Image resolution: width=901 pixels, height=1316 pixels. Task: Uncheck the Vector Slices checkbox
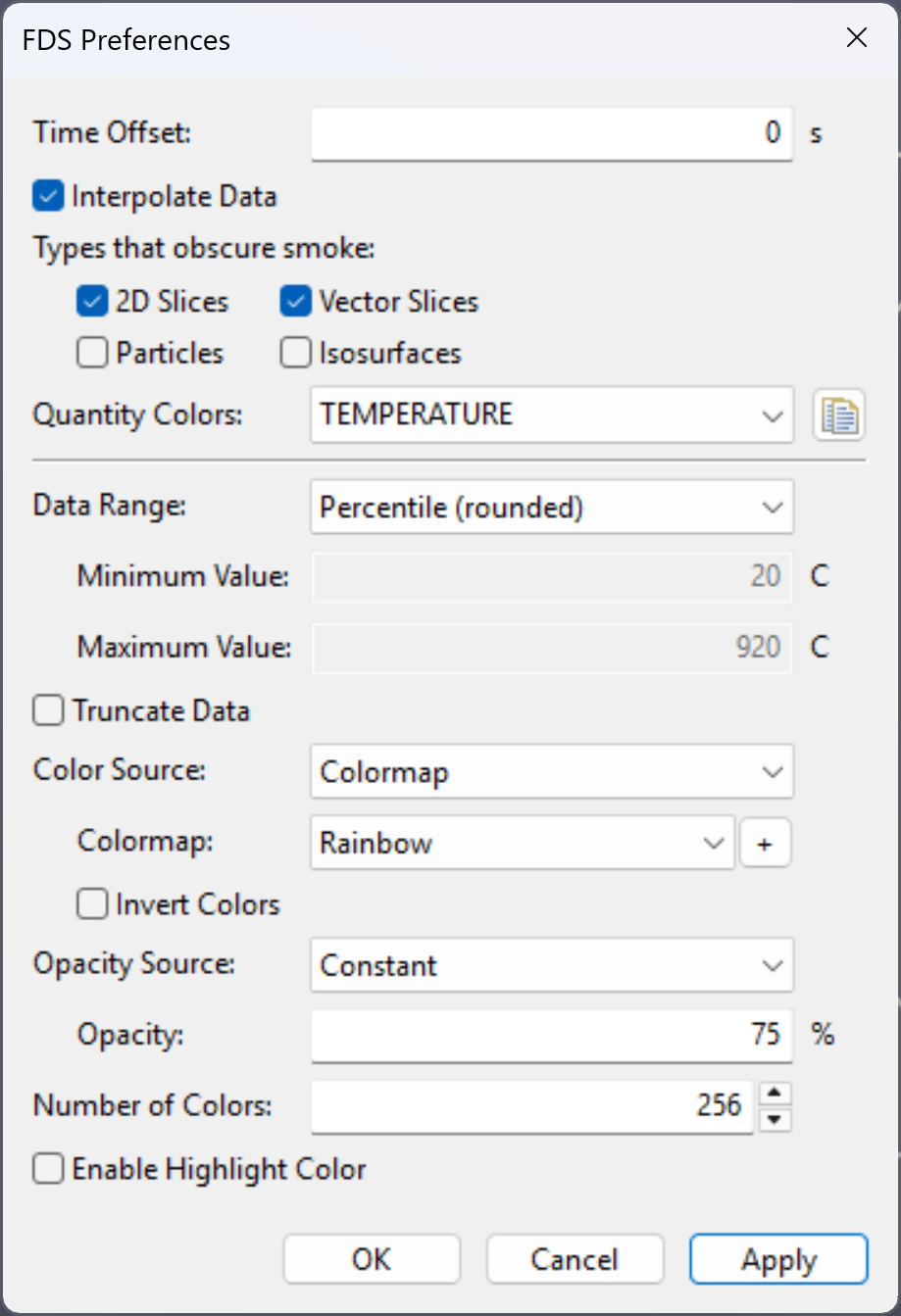click(295, 302)
